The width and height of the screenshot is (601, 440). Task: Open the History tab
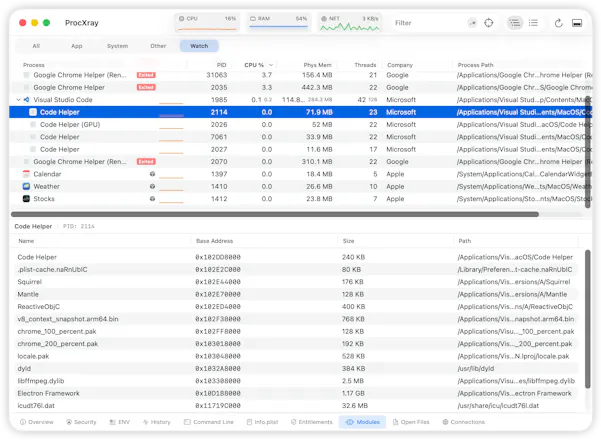[x=156, y=422]
